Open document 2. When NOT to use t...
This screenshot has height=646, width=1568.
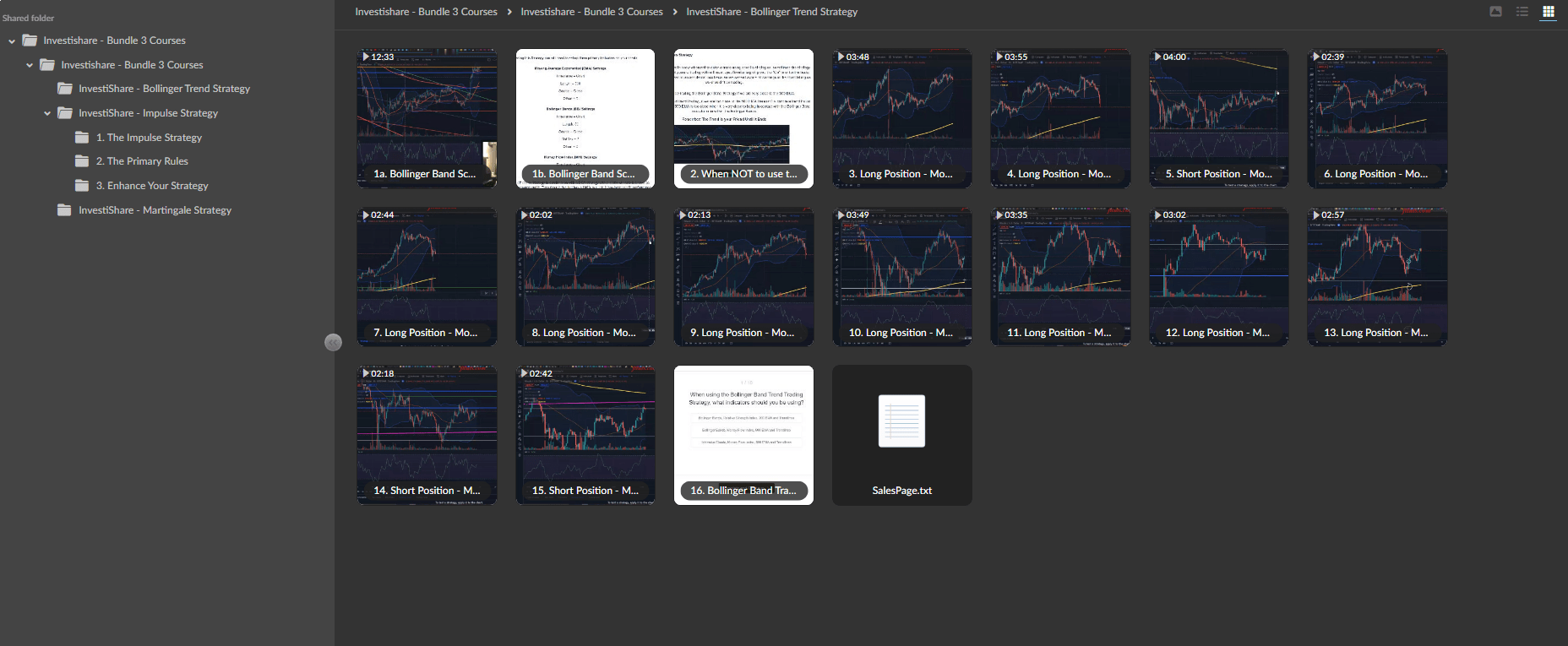[x=743, y=118]
